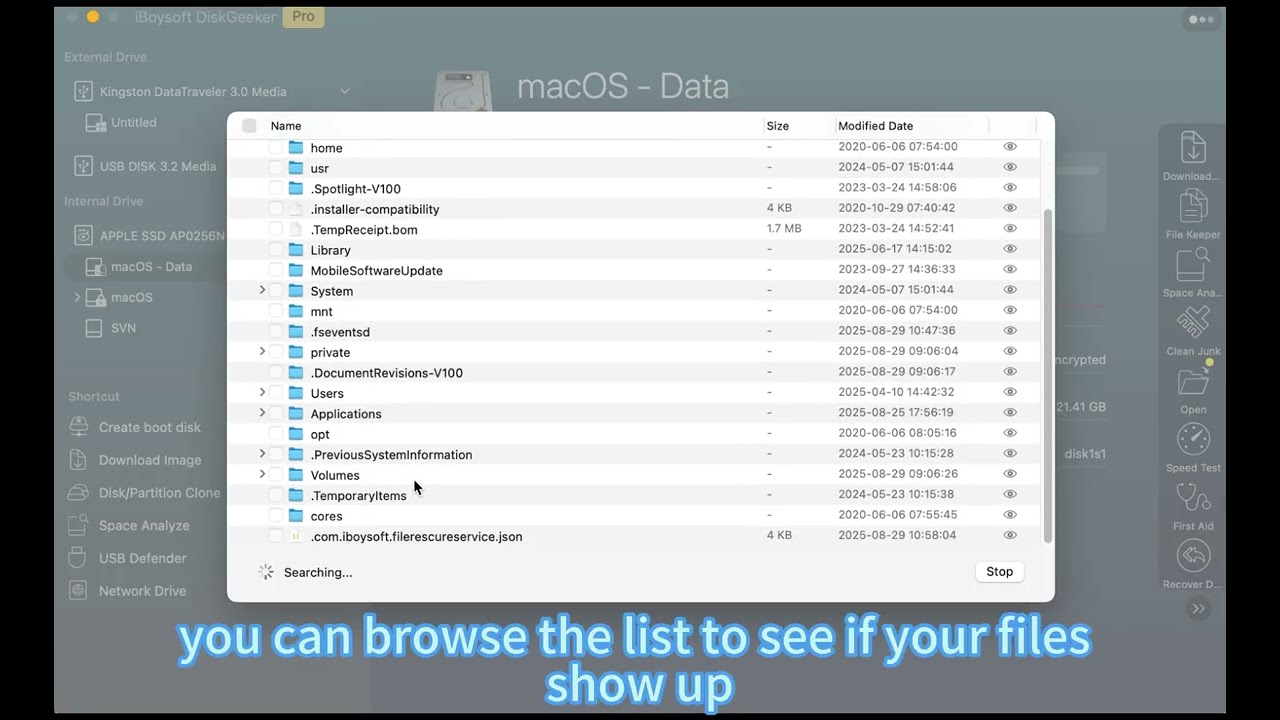Select the Clean Junk broom icon
This screenshot has height=720, width=1280.
[x=1192, y=322]
